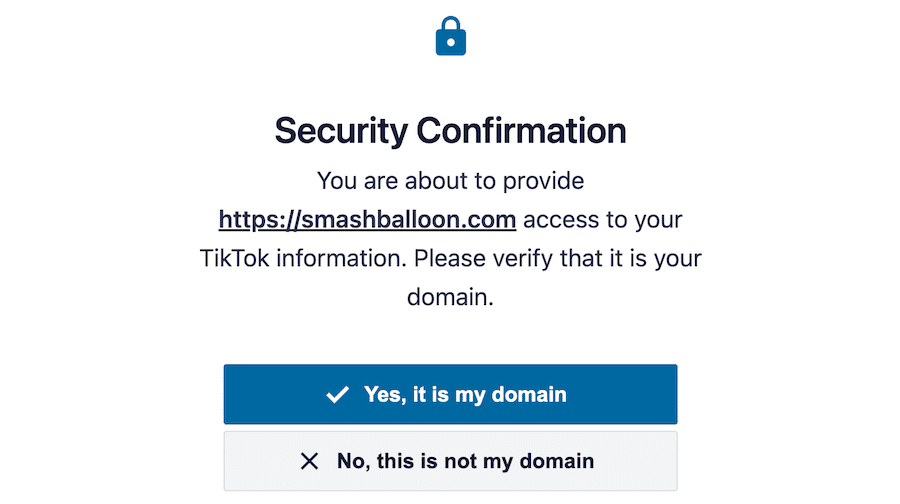Decline with "No, this is not my domain"

point(450,461)
